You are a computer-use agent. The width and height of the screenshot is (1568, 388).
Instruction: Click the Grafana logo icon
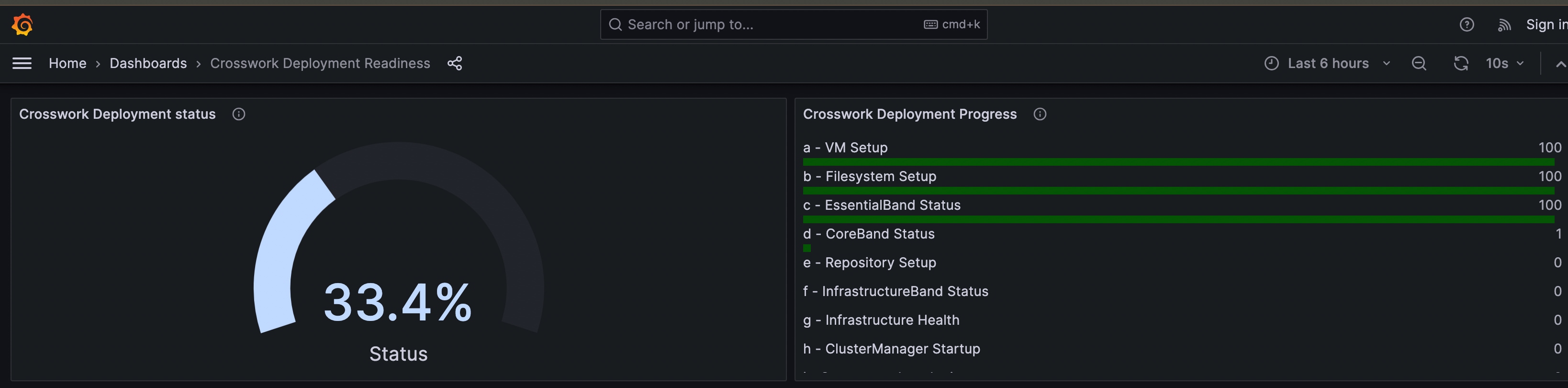click(22, 24)
